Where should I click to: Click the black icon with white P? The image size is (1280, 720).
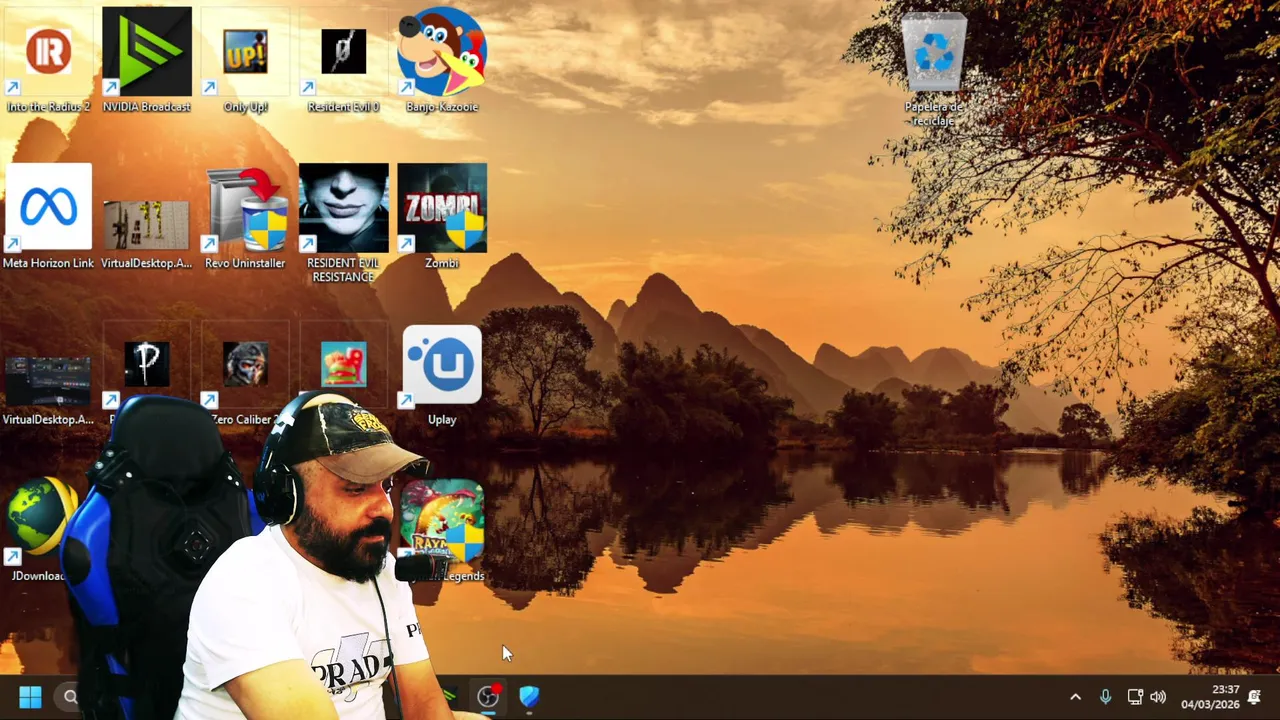pyautogui.click(x=147, y=365)
